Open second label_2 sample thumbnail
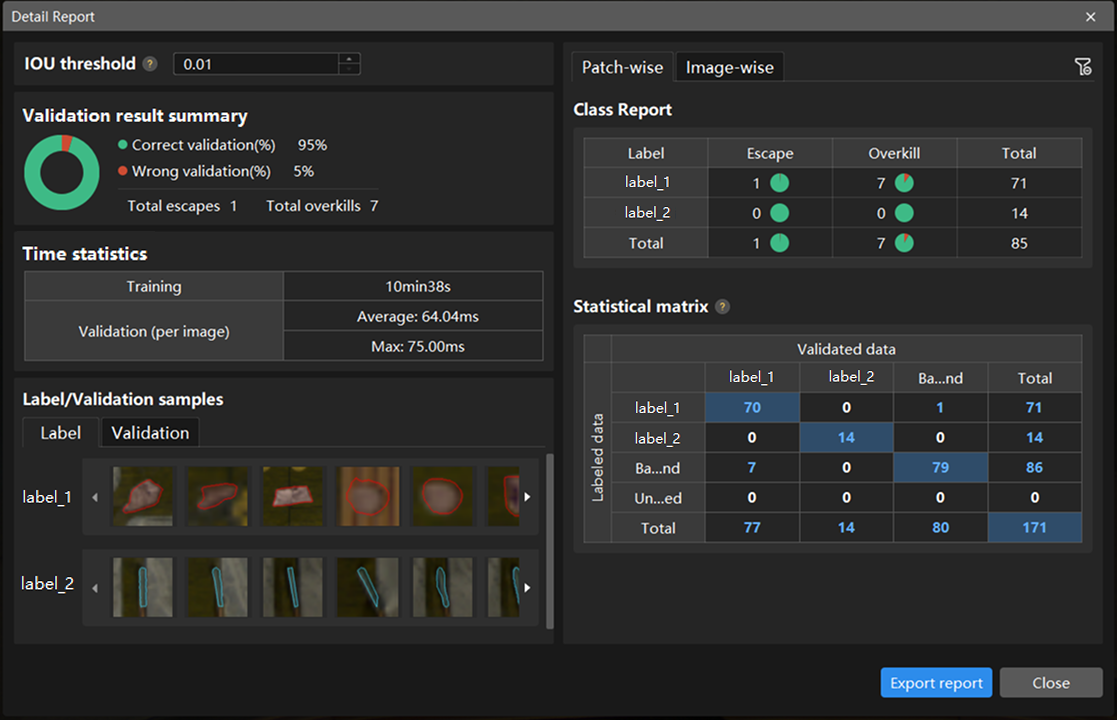This screenshot has height=720, width=1117. point(217,587)
